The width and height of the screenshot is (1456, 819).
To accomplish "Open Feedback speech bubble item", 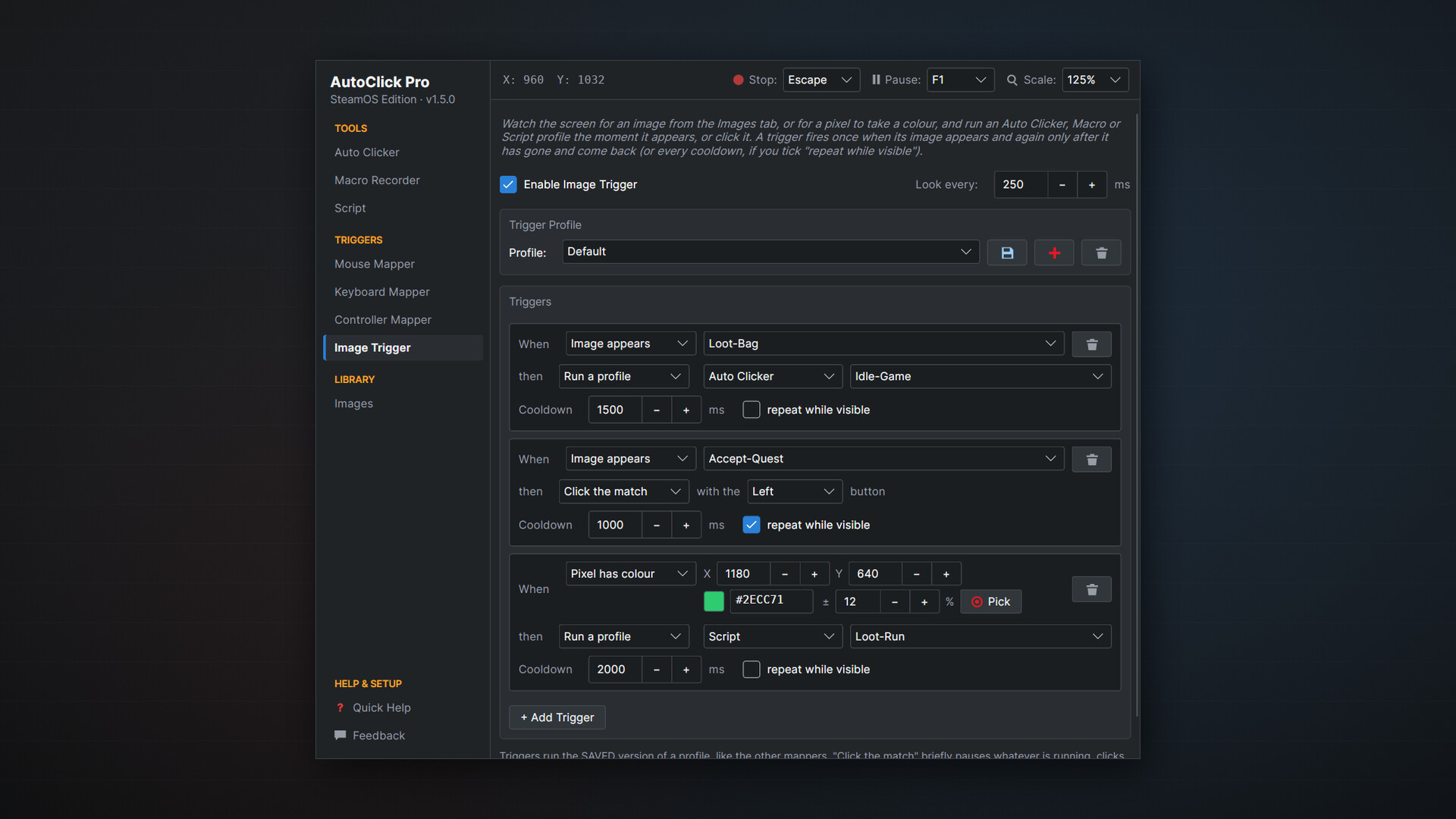I will pos(370,736).
